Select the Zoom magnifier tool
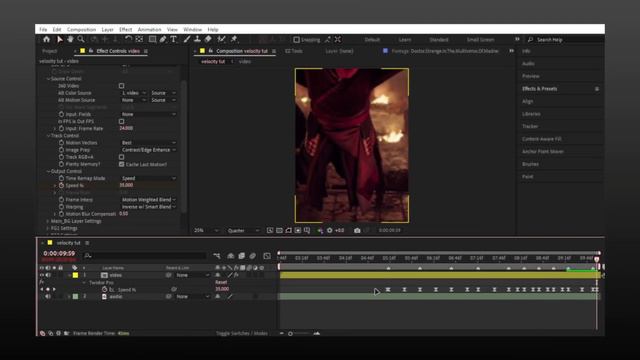 pos(81,39)
